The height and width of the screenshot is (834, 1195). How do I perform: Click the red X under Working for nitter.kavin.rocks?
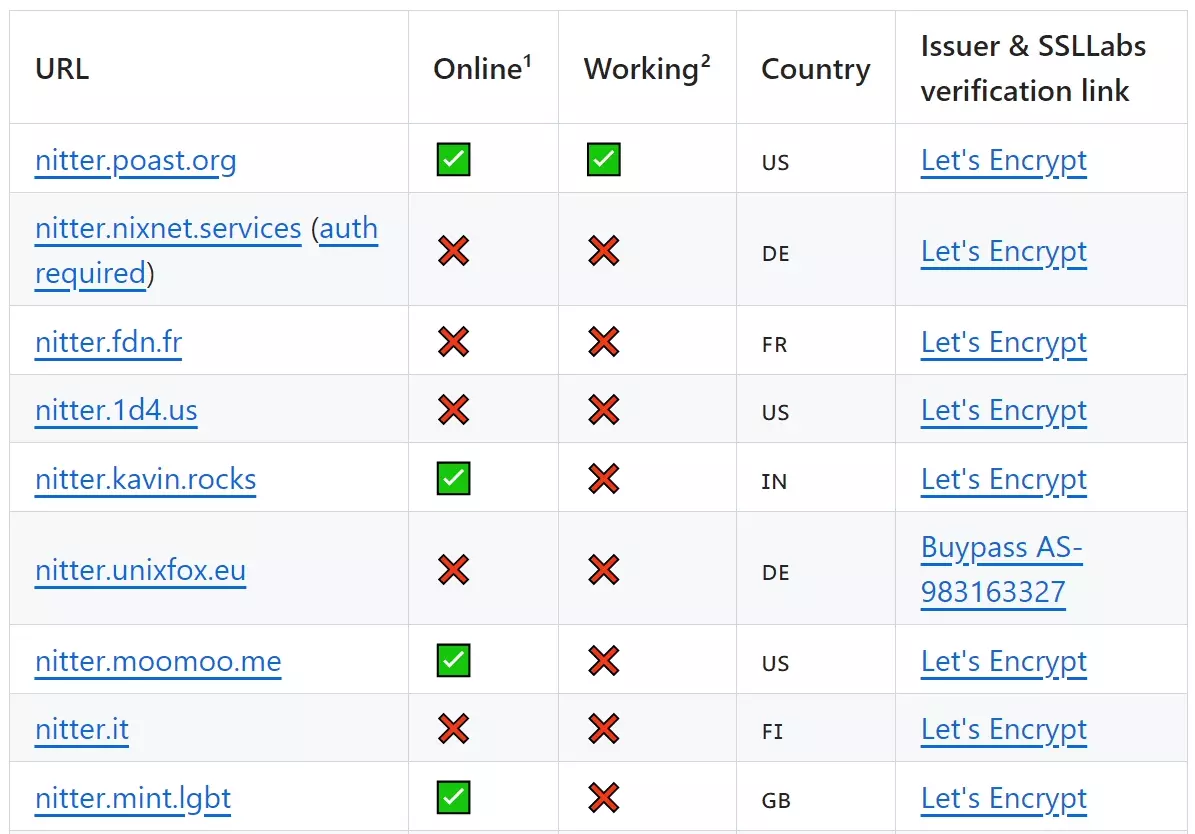(603, 478)
